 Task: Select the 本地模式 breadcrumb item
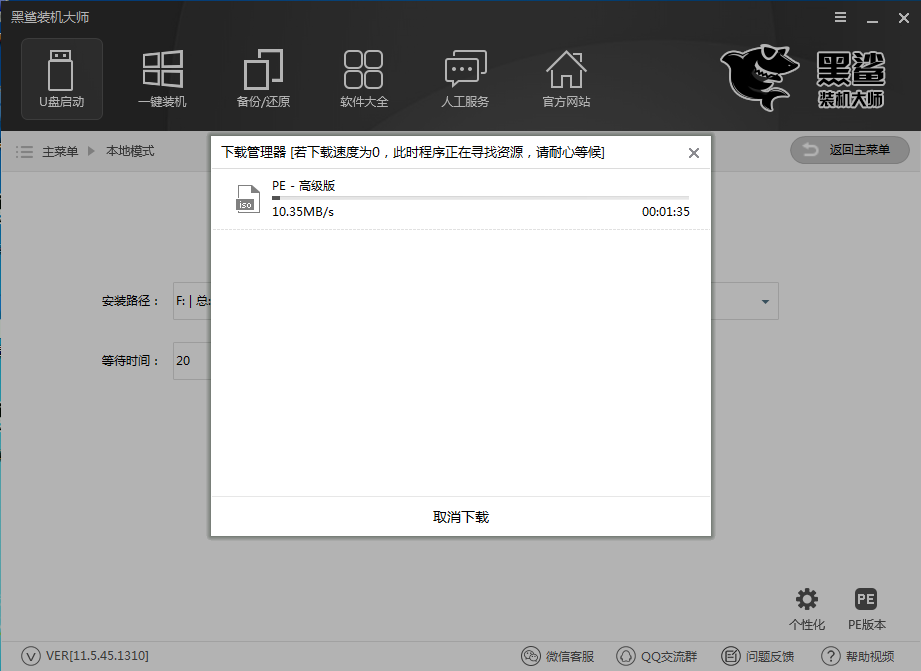point(129,151)
